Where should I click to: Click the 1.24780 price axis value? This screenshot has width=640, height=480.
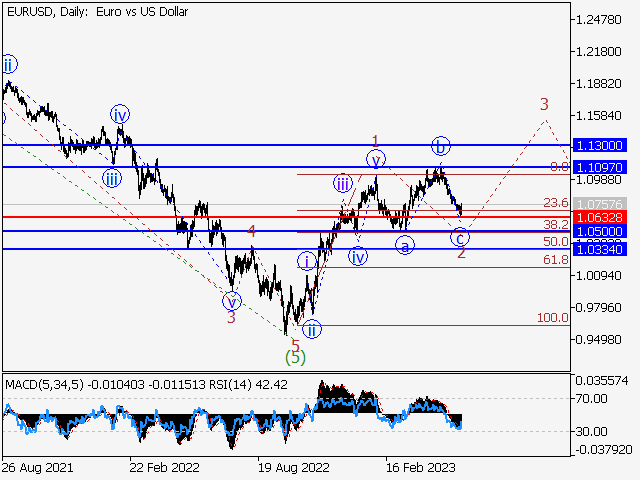coord(598,20)
